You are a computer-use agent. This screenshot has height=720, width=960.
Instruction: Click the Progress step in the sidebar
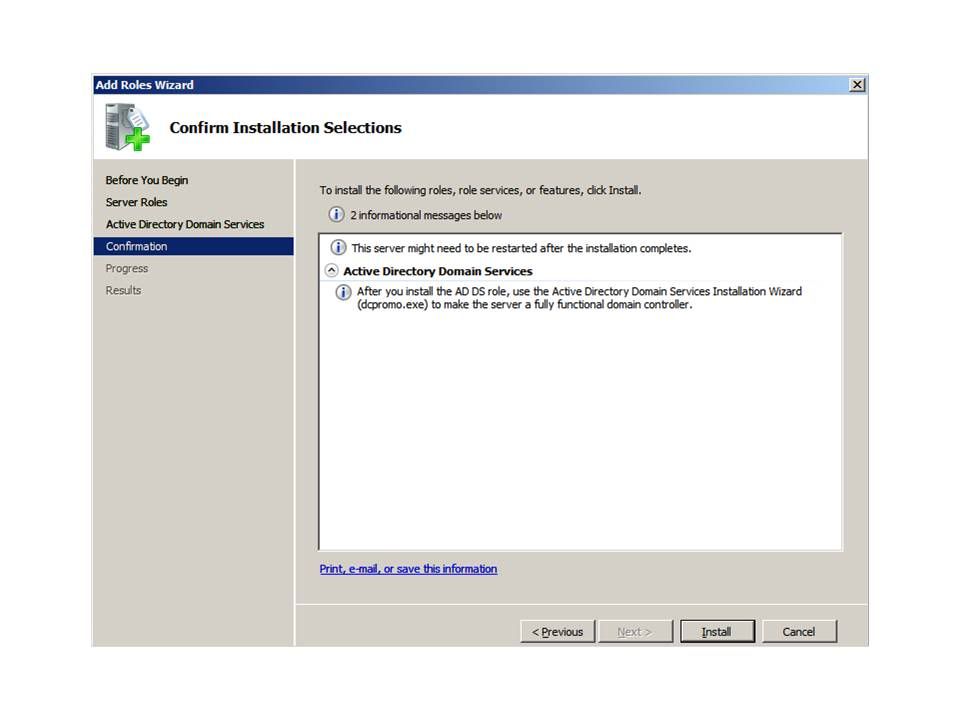(127, 268)
